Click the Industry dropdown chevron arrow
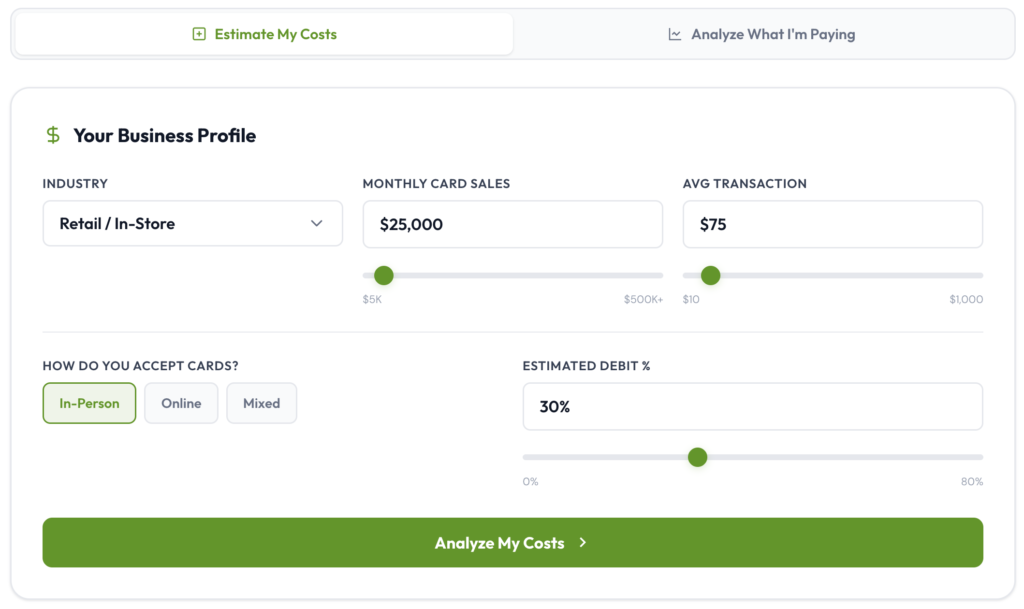 (317, 224)
